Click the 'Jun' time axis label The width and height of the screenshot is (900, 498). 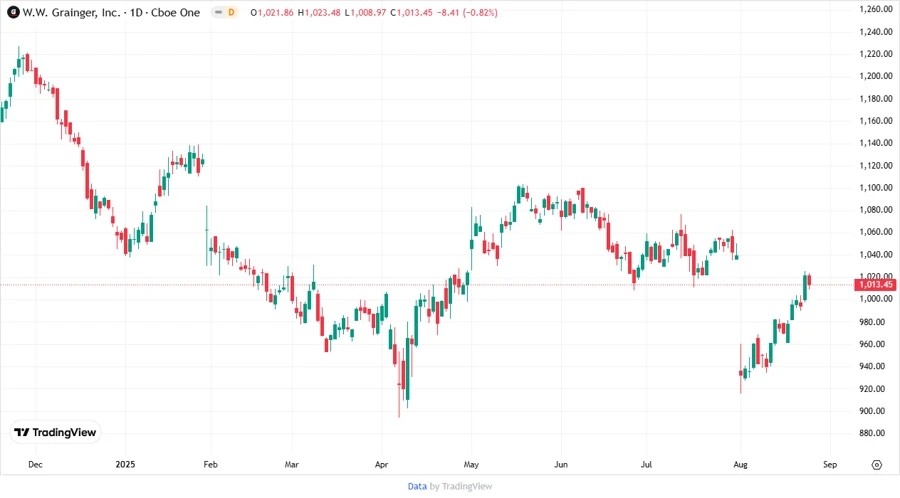[561, 464]
